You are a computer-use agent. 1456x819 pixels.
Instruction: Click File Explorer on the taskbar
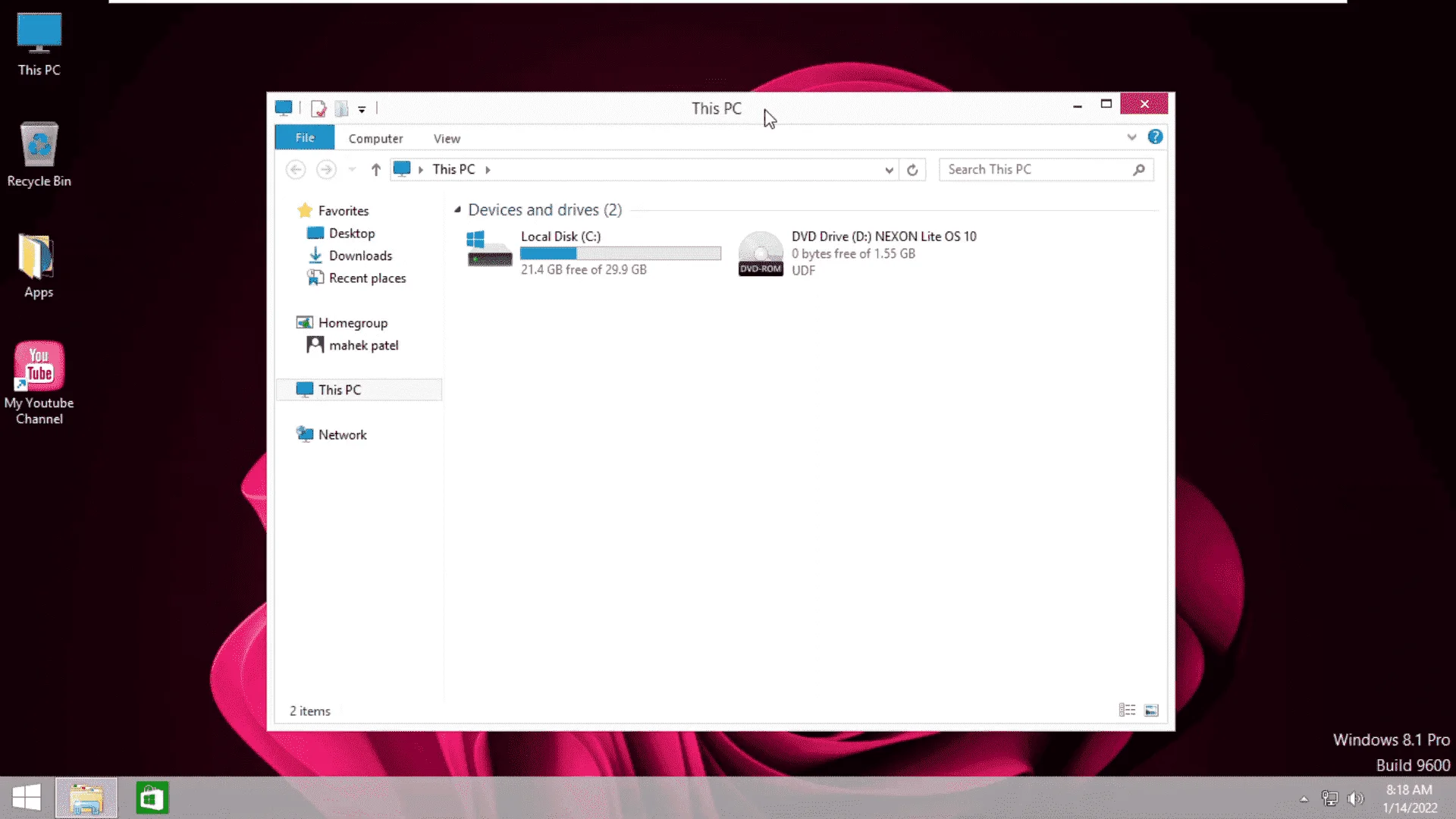[86, 798]
